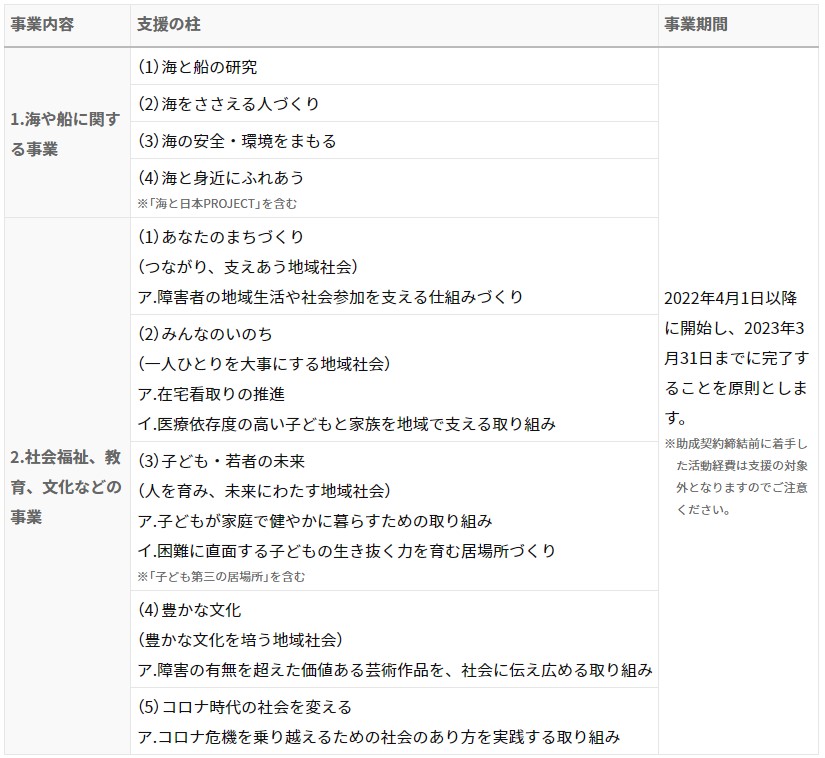Select the 2.社会福祉、教育、文化などの事業 label

pyautogui.click(x=62, y=486)
